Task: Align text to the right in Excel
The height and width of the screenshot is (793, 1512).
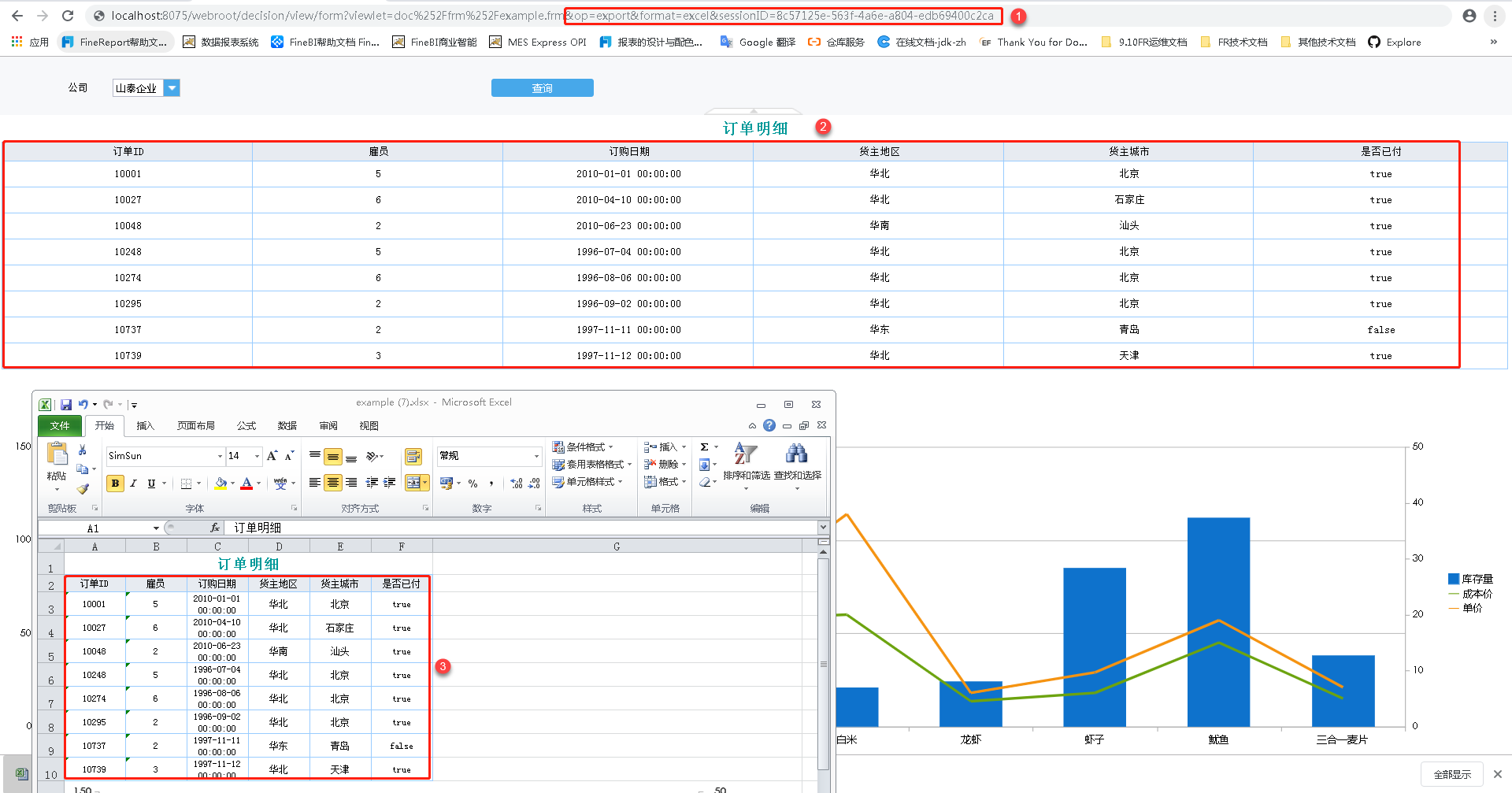Action: pos(351,483)
